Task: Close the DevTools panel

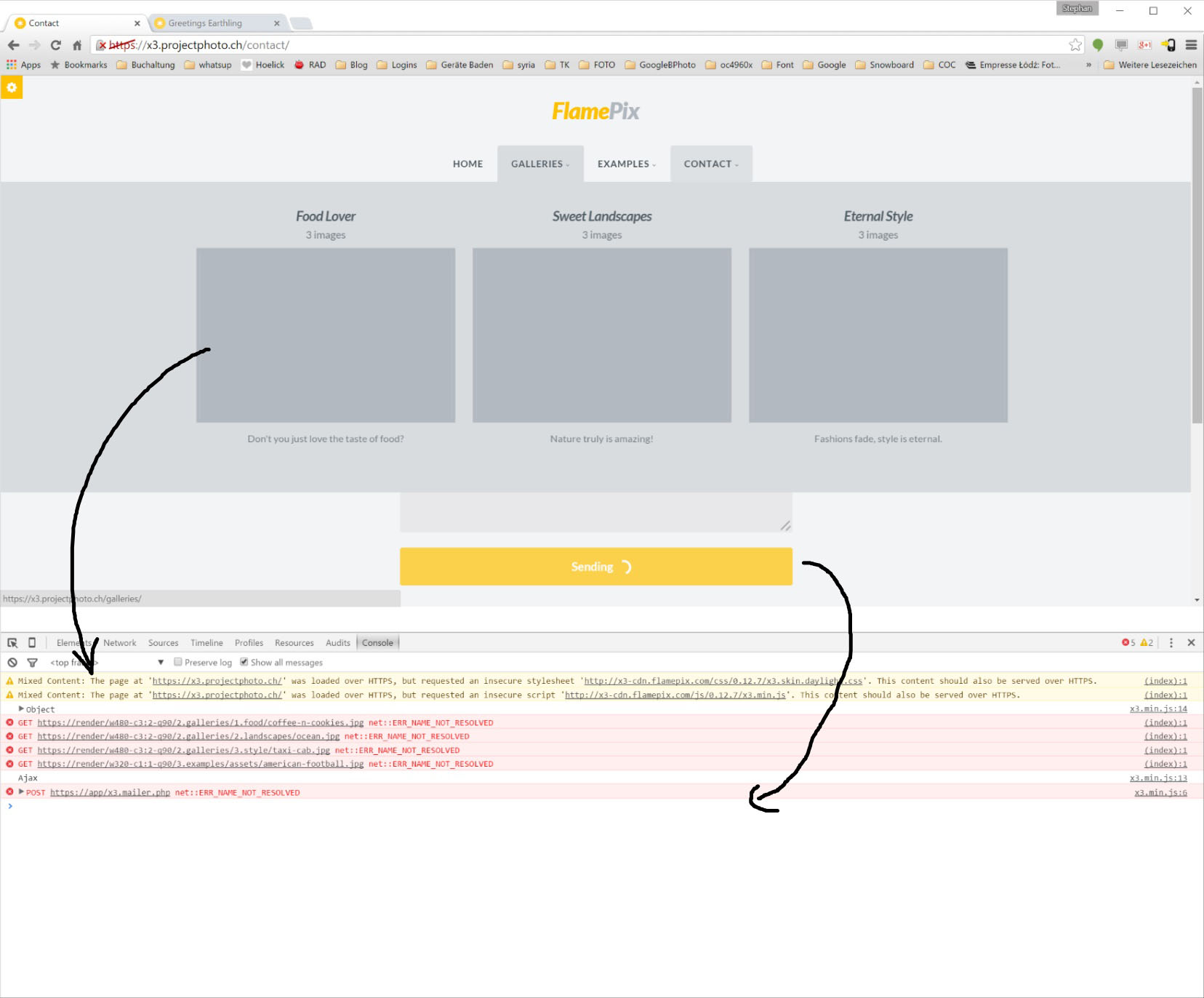Action: click(1191, 643)
